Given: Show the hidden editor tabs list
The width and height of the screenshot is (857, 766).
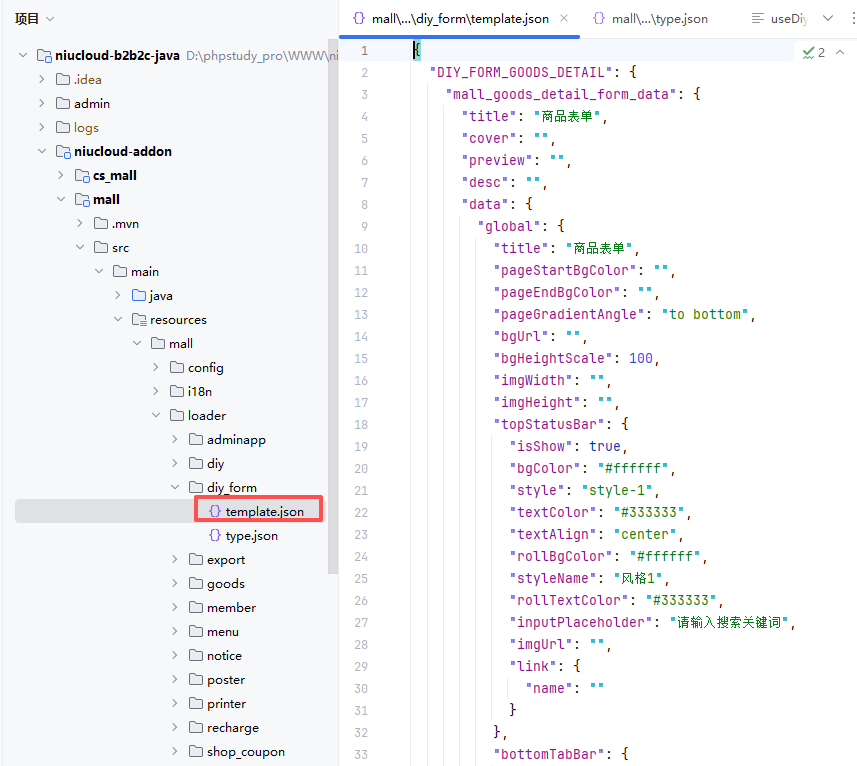Looking at the screenshot, I should point(828,18).
